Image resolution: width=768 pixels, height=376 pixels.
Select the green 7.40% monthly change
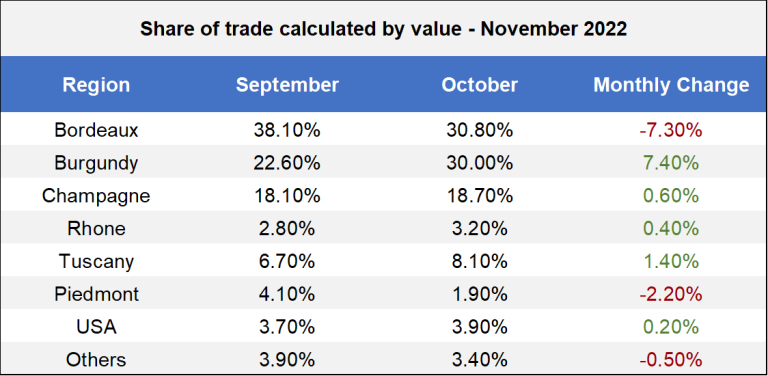(671, 163)
